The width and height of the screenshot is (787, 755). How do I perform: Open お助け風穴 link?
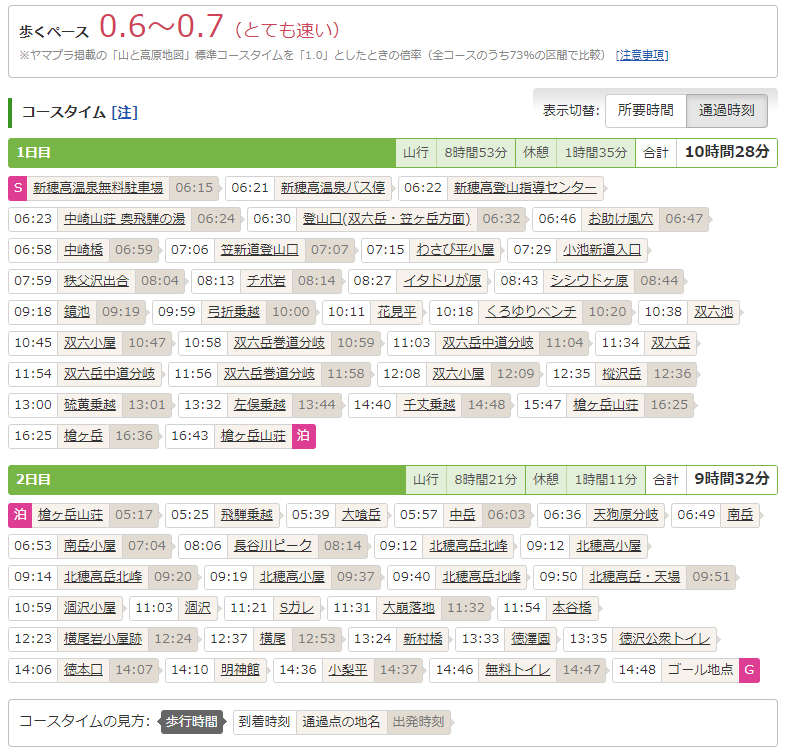click(620, 219)
